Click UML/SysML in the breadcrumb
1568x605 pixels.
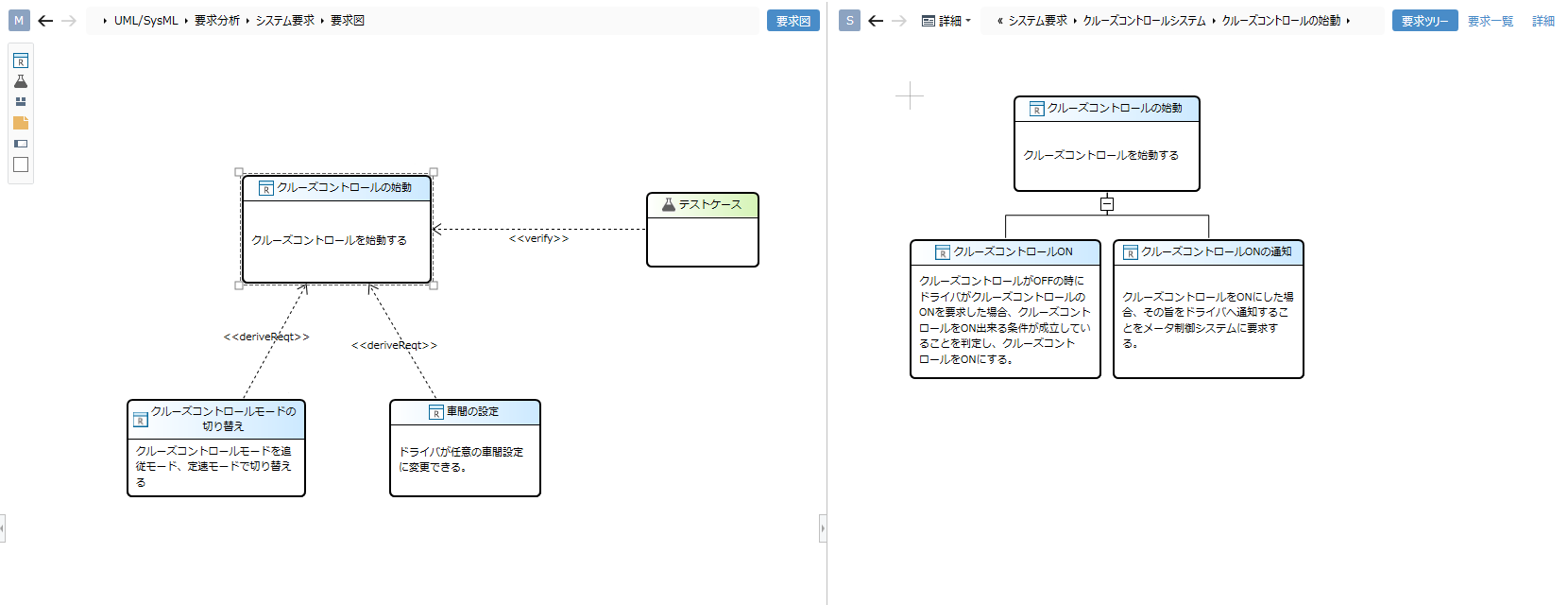point(145,21)
